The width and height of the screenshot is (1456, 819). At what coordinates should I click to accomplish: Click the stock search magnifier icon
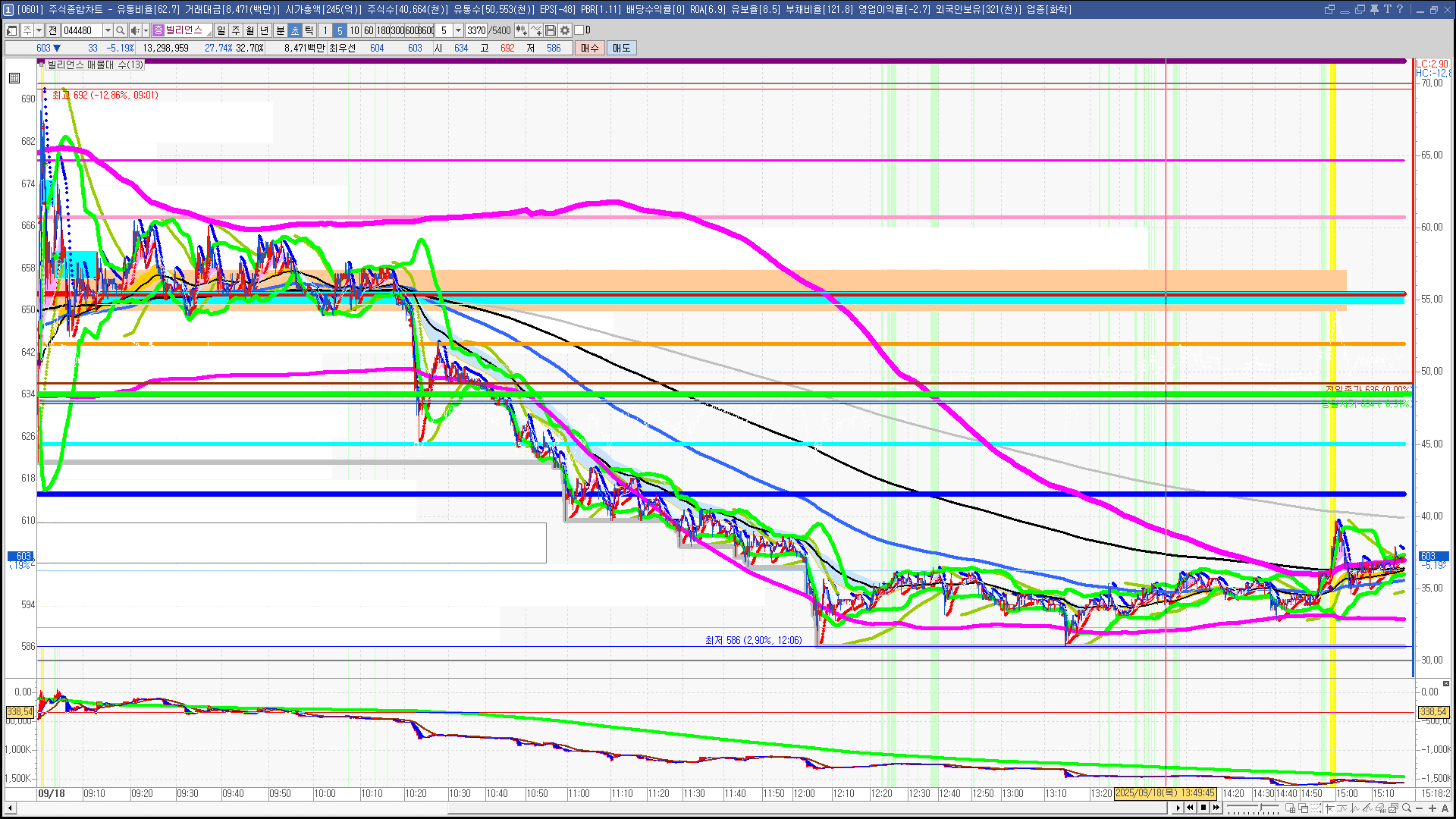click(120, 30)
